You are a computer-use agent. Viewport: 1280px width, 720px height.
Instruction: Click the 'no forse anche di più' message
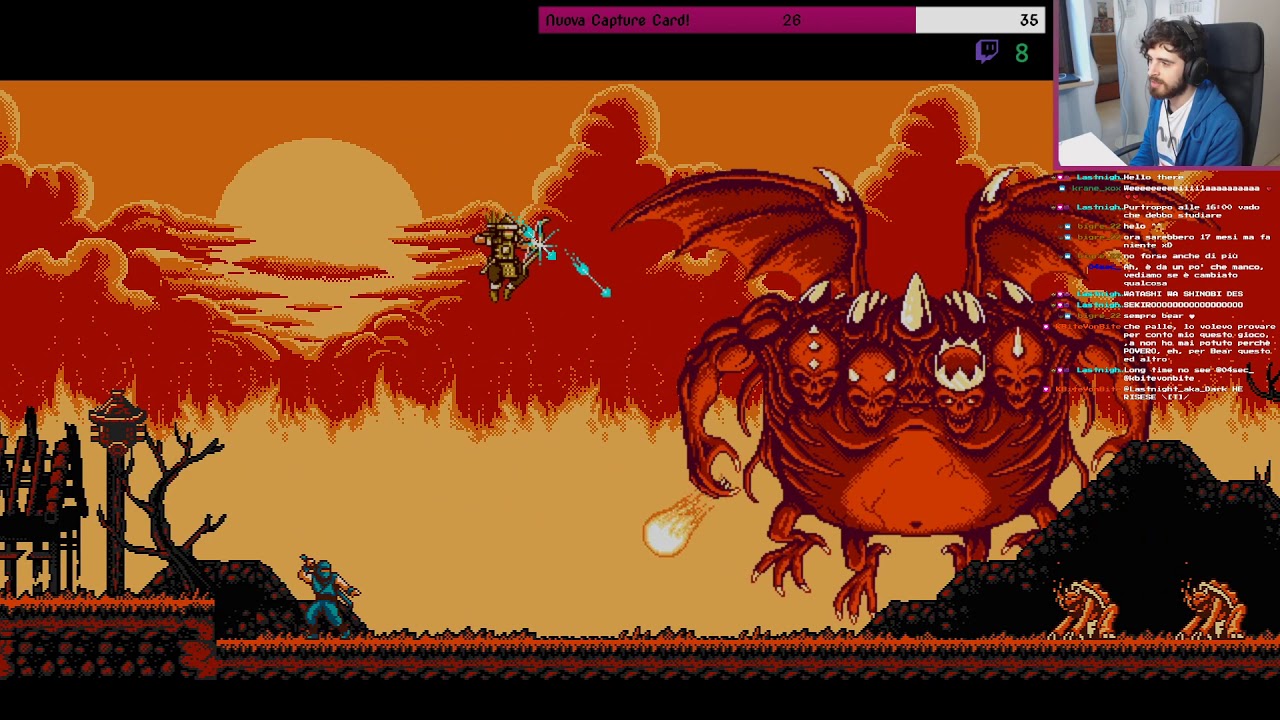tap(1180, 256)
